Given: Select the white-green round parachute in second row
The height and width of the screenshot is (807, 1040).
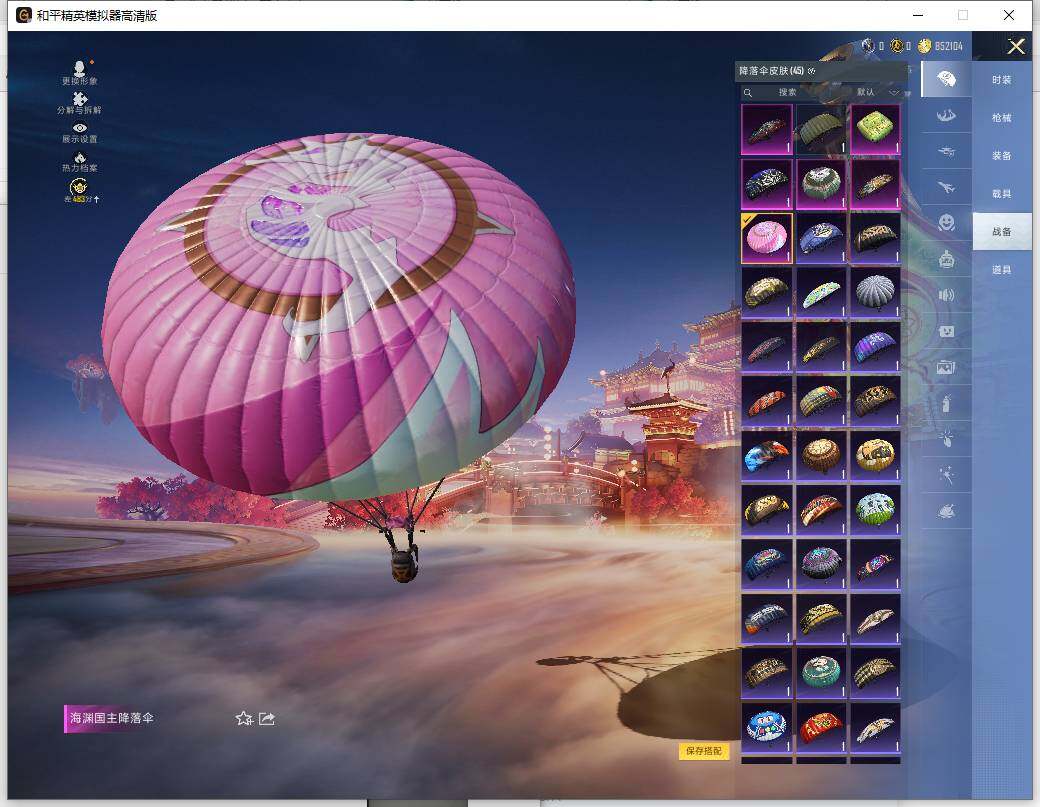Looking at the screenshot, I should [820, 183].
